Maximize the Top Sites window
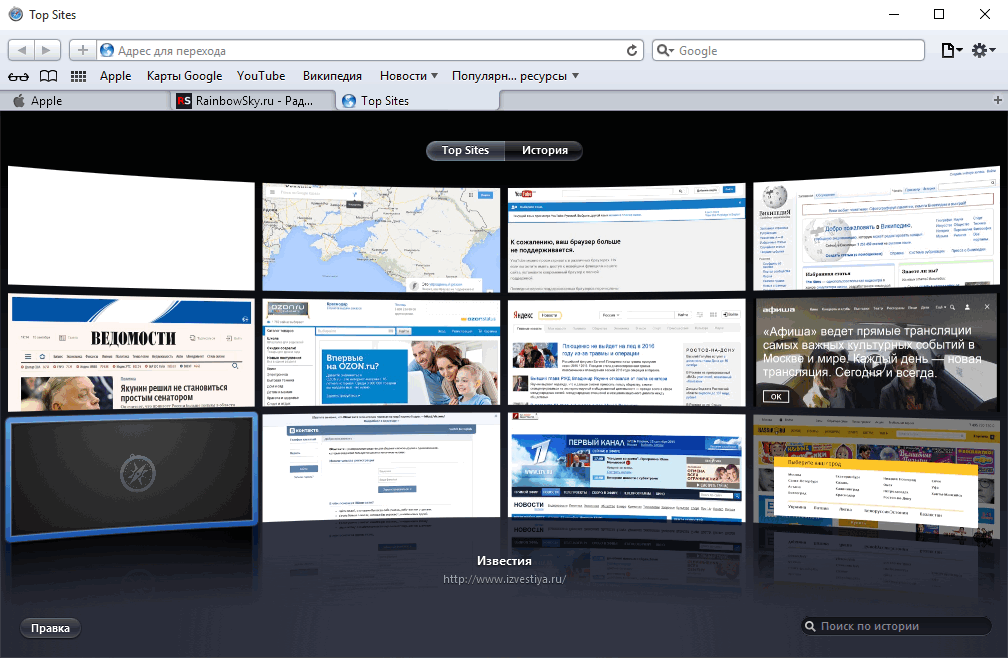Image resolution: width=1008 pixels, height=658 pixels. click(x=939, y=14)
